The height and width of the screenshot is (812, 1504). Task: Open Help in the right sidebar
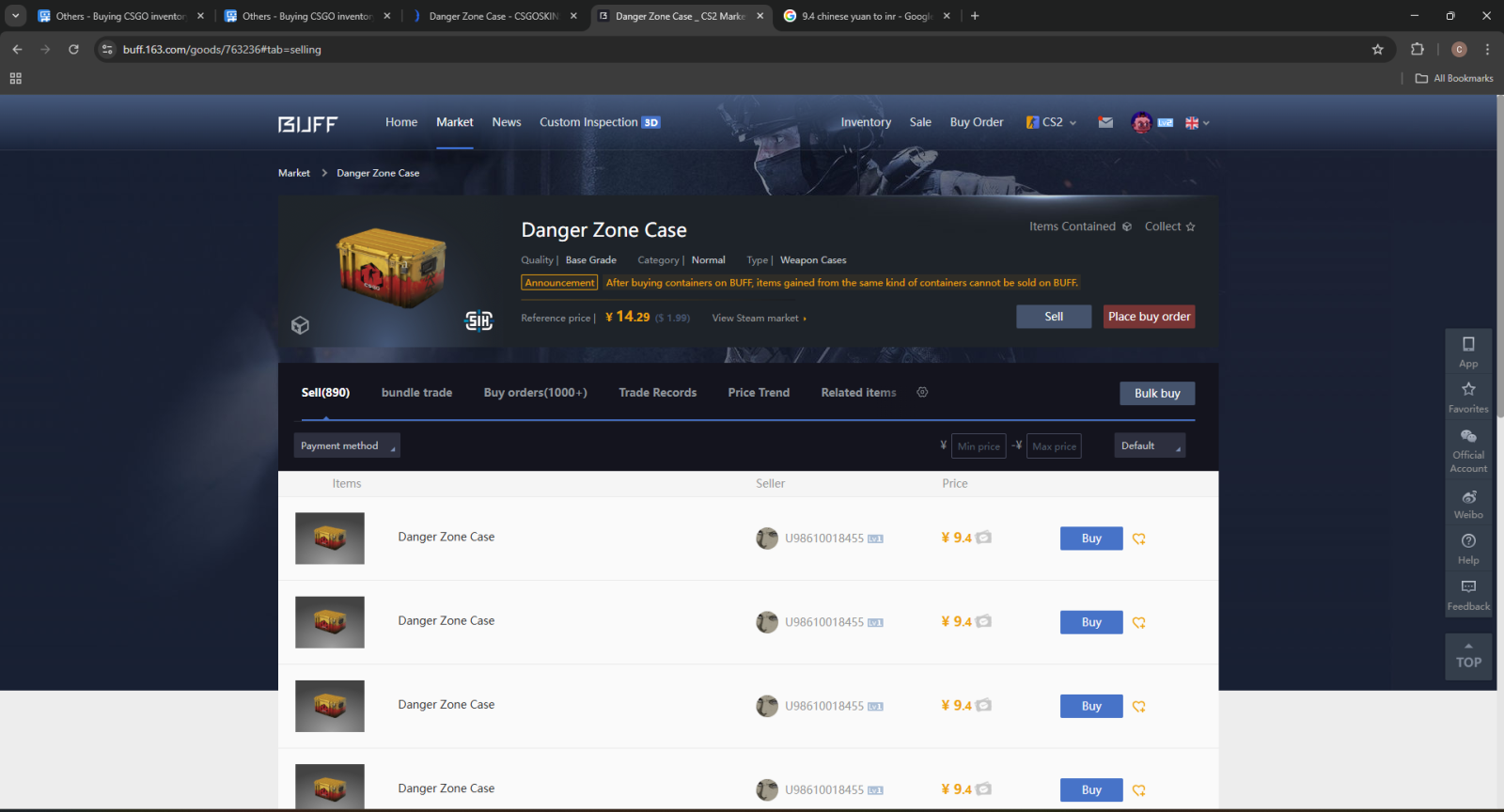[1468, 549]
